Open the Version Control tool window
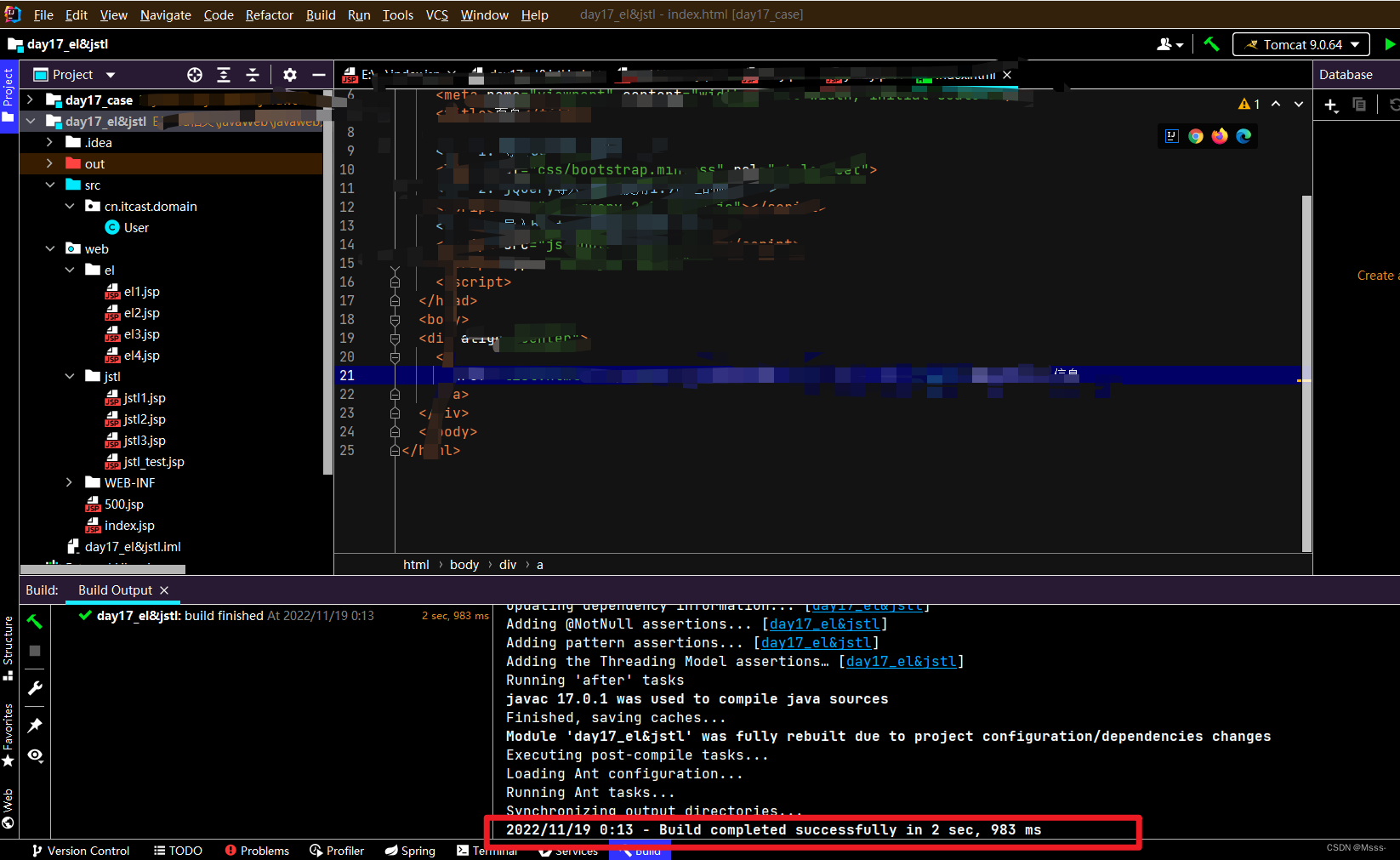Image resolution: width=1400 pixels, height=860 pixels. pos(80,851)
